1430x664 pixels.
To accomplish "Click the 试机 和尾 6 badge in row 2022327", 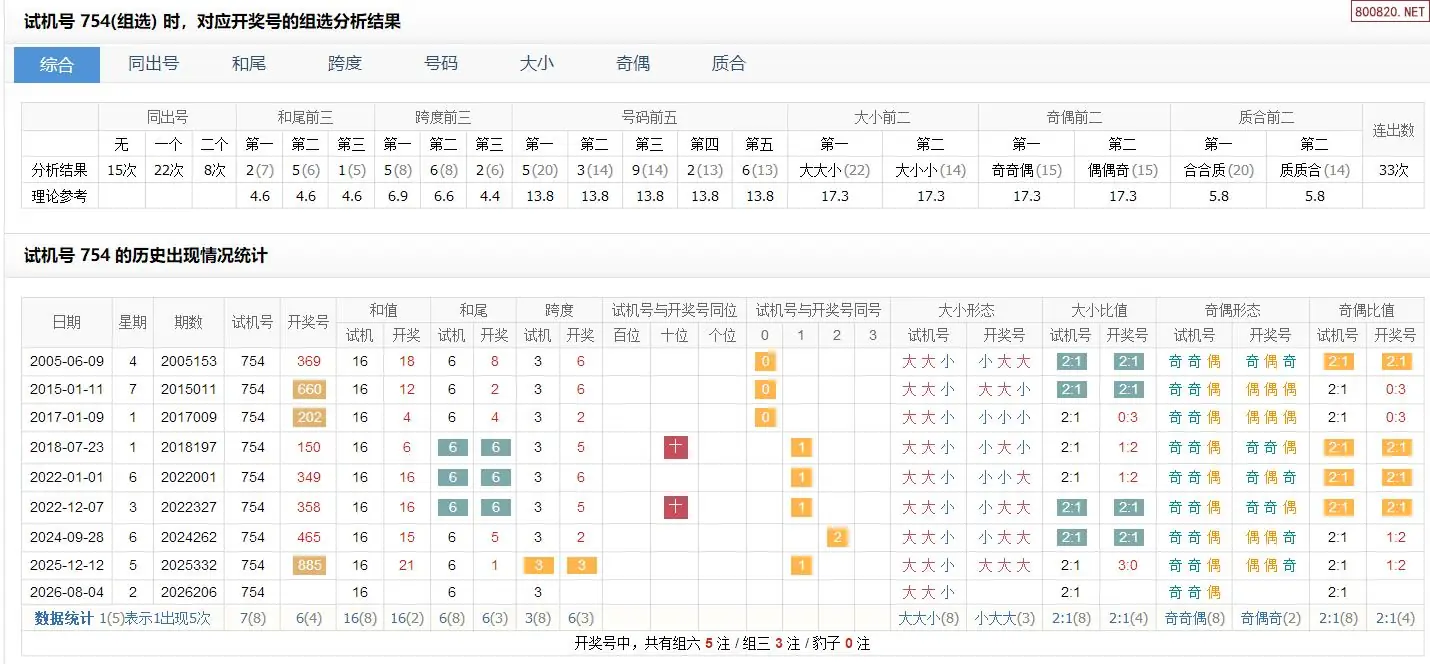I will tap(452, 507).
